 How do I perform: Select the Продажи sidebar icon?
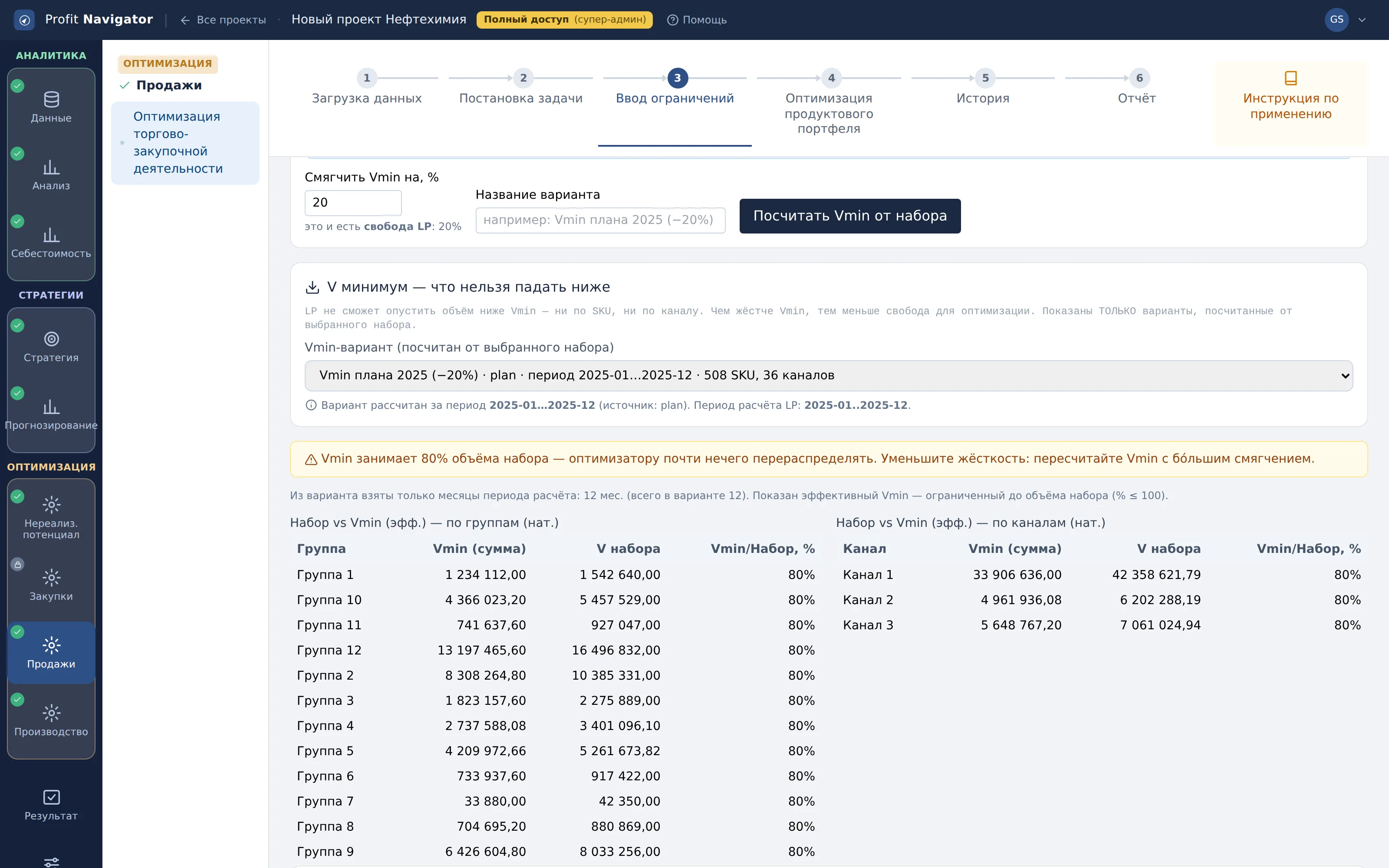(51, 645)
